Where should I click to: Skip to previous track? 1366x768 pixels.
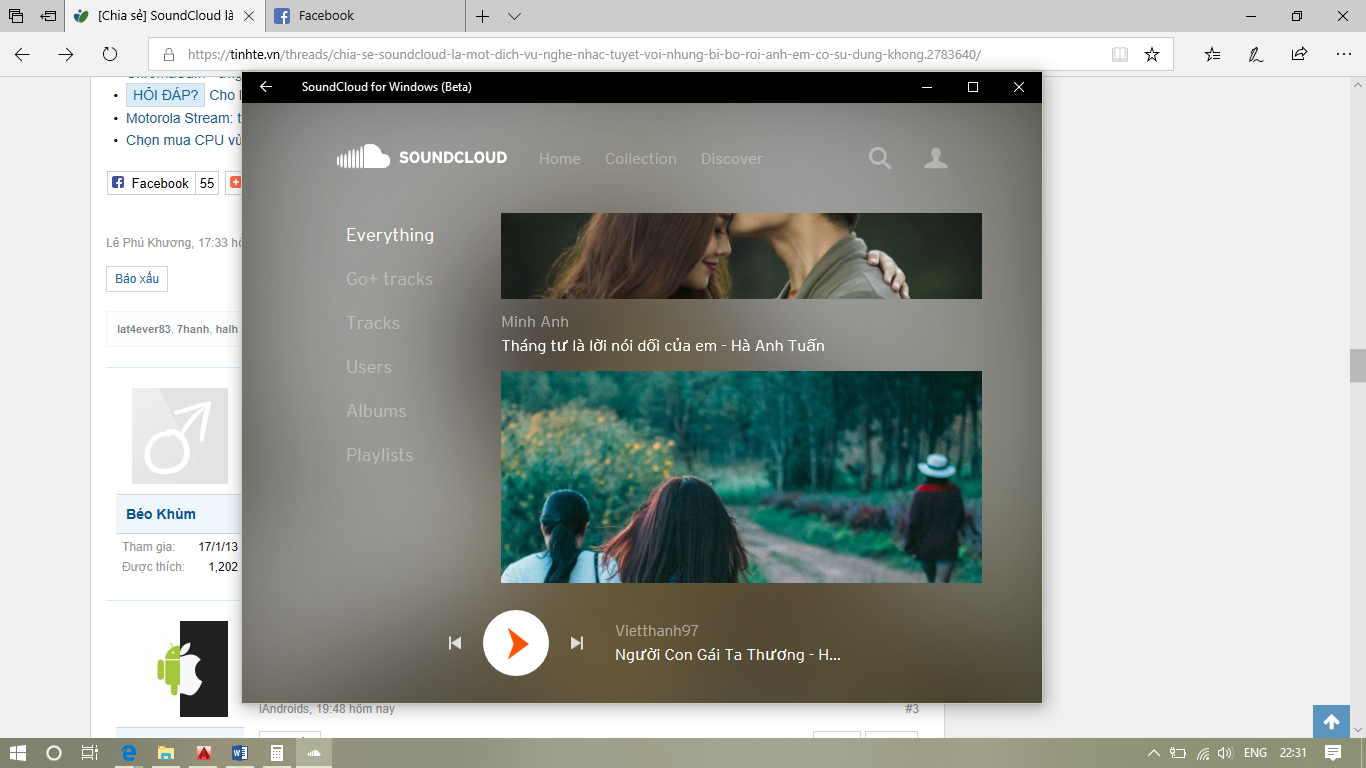point(455,643)
